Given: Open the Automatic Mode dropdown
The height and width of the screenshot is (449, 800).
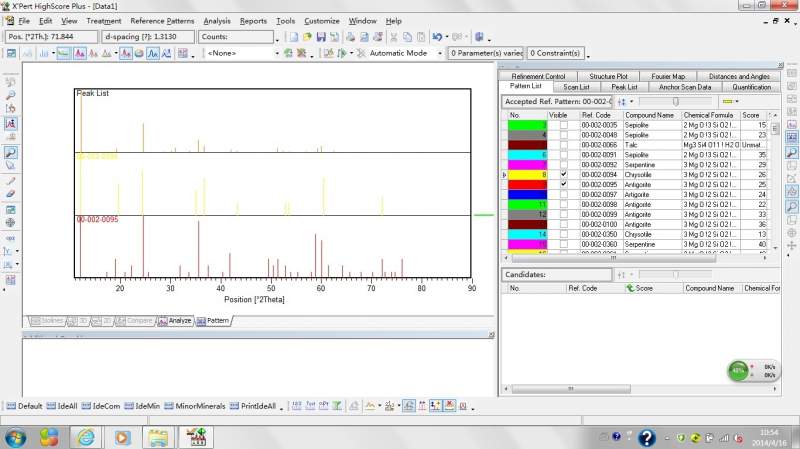Looking at the screenshot, I should (x=439, y=53).
